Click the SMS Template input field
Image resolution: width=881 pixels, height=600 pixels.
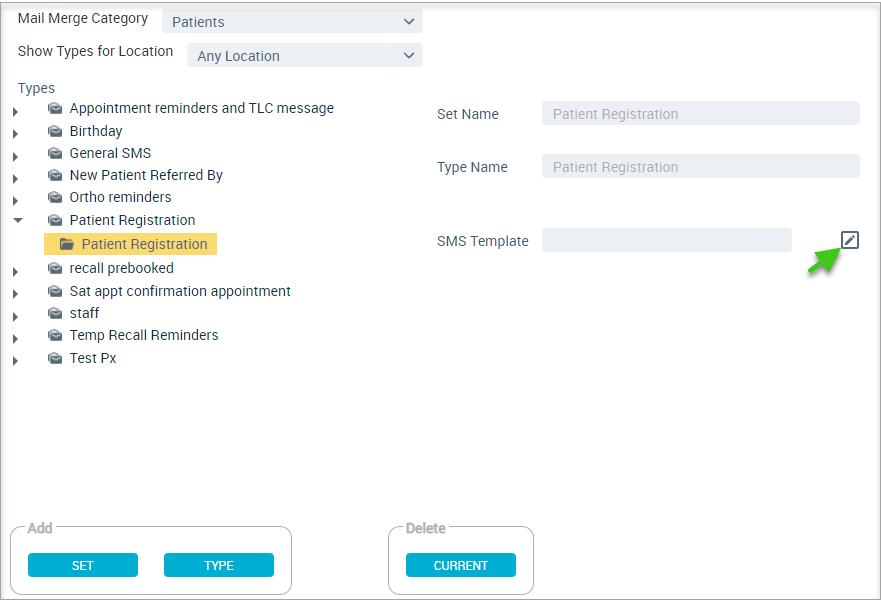pos(666,240)
